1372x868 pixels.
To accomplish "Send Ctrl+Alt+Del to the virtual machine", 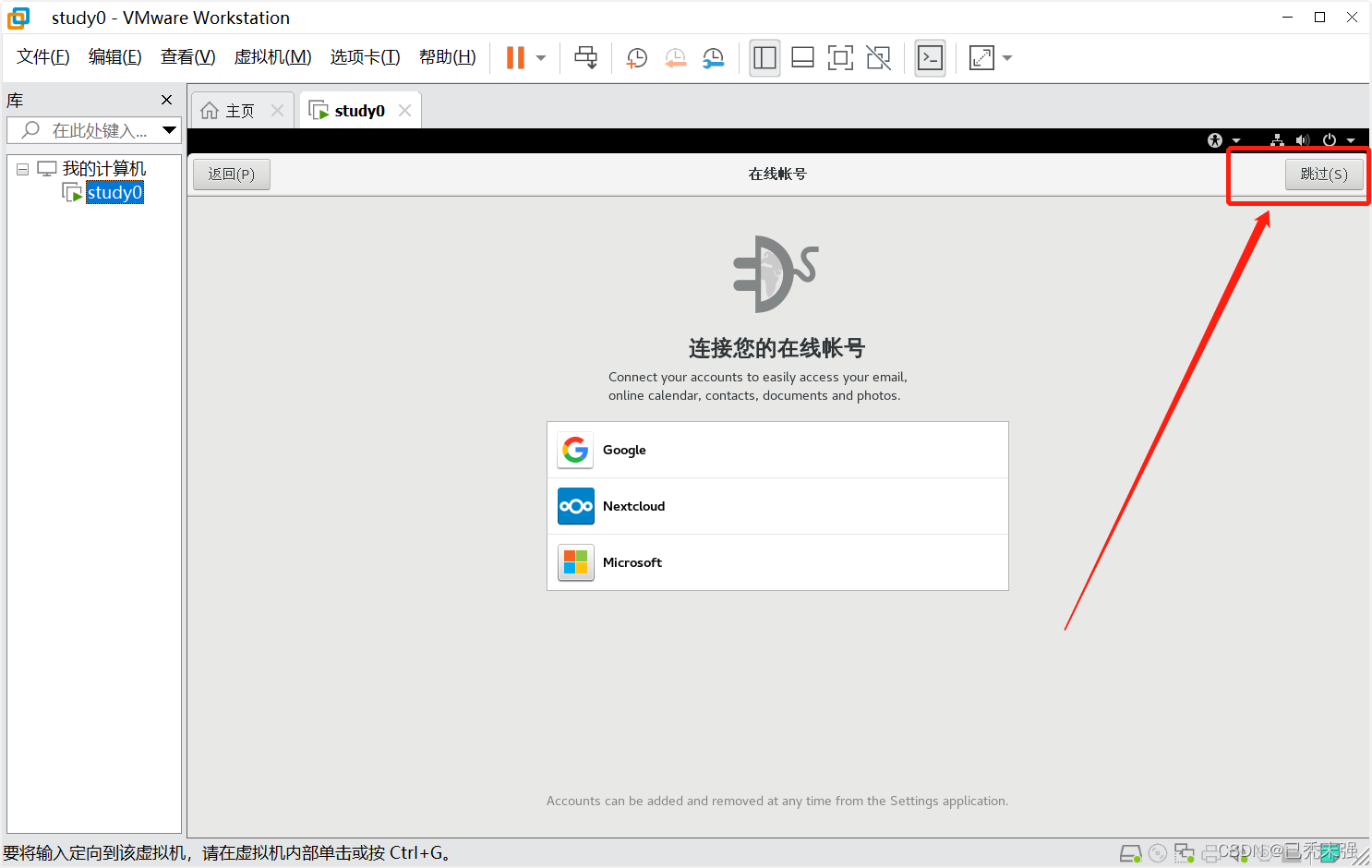I will click(x=585, y=58).
